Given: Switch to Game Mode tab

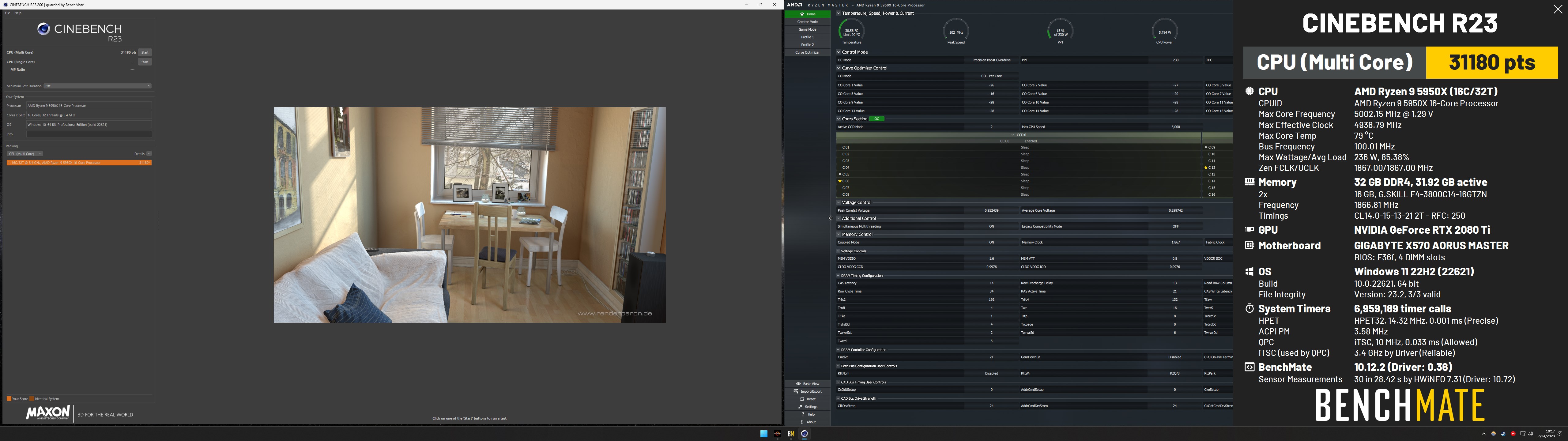Looking at the screenshot, I should [x=807, y=29].
